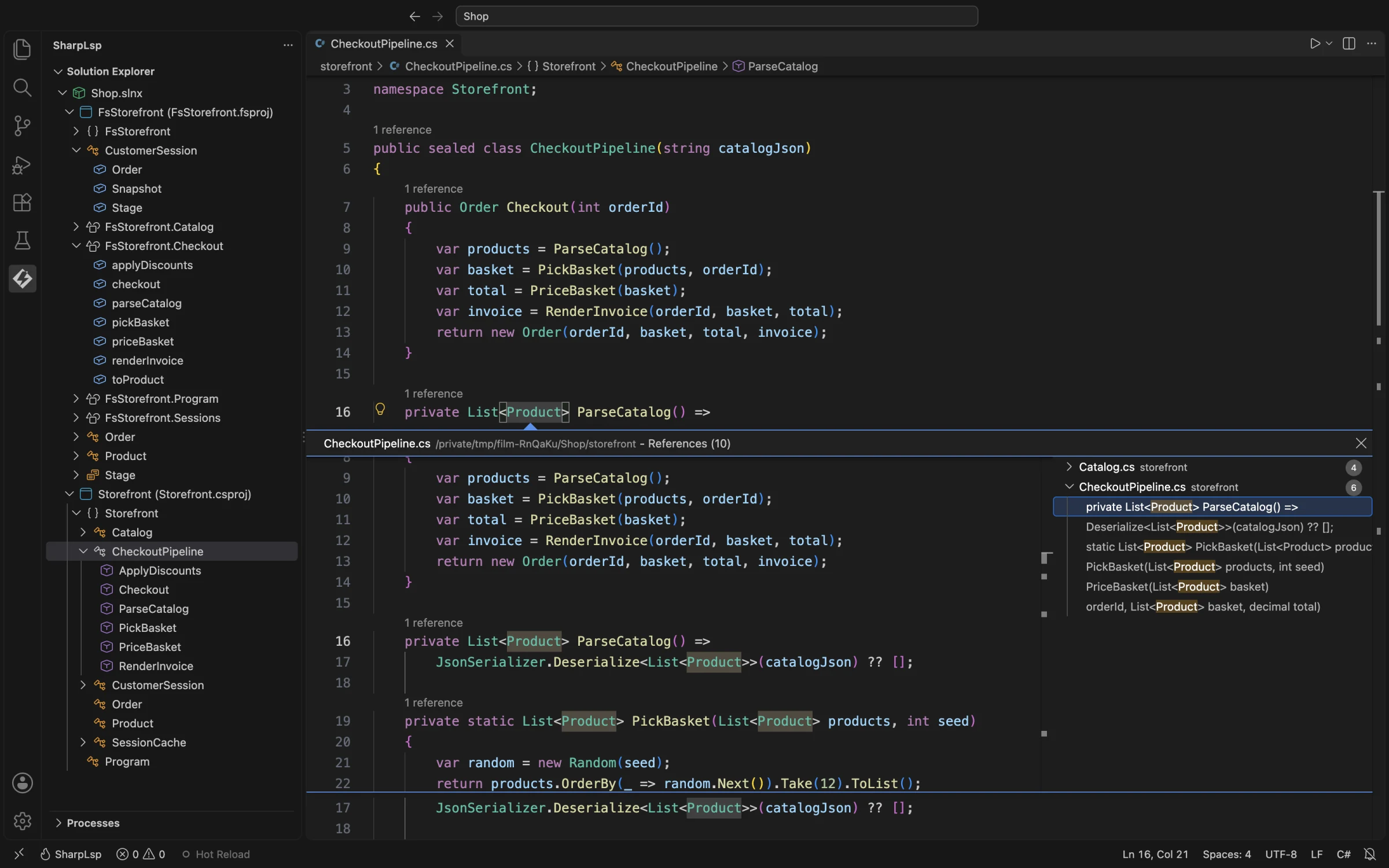Open SharpLsp panel more actions menu

[288, 45]
